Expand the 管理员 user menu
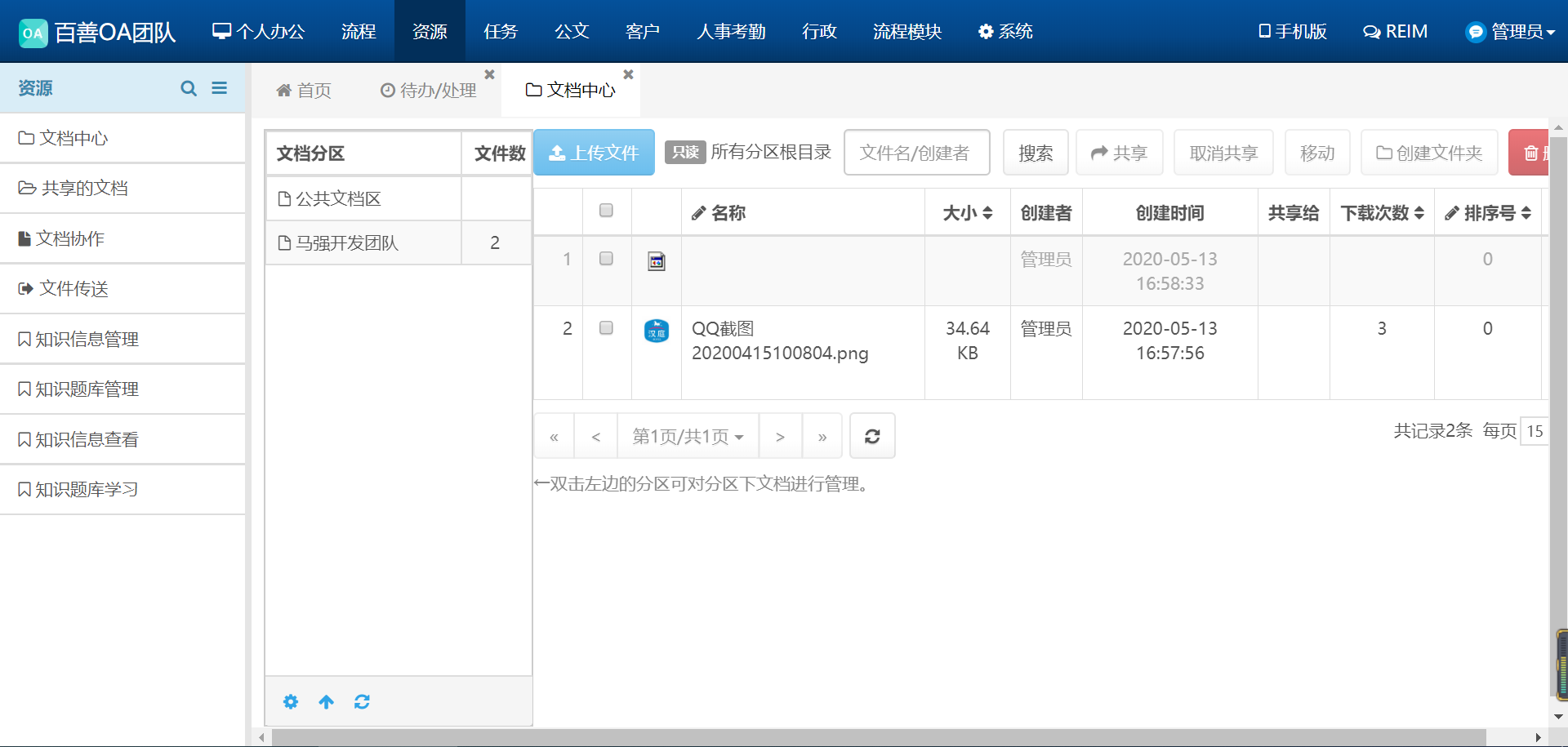The width and height of the screenshot is (1568, 747). pyautogui.click(x=1512, y=32)
